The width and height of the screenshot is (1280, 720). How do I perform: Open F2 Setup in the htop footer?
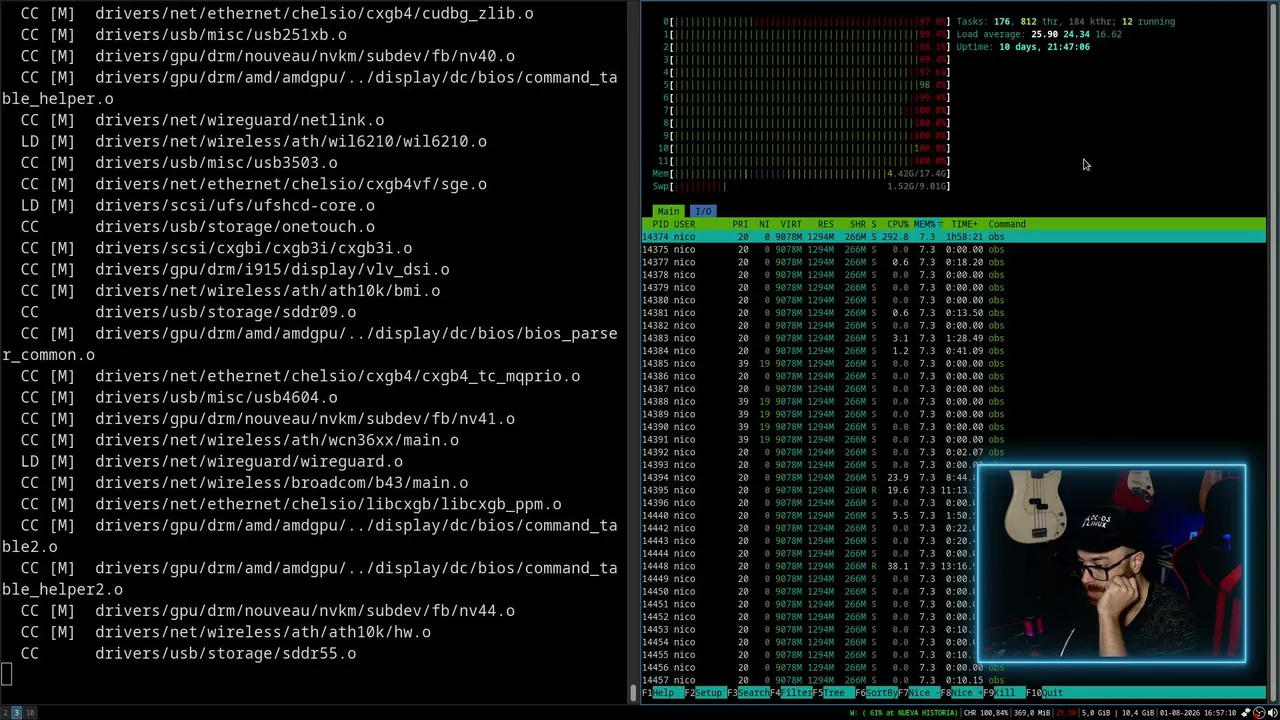[704, 692]
